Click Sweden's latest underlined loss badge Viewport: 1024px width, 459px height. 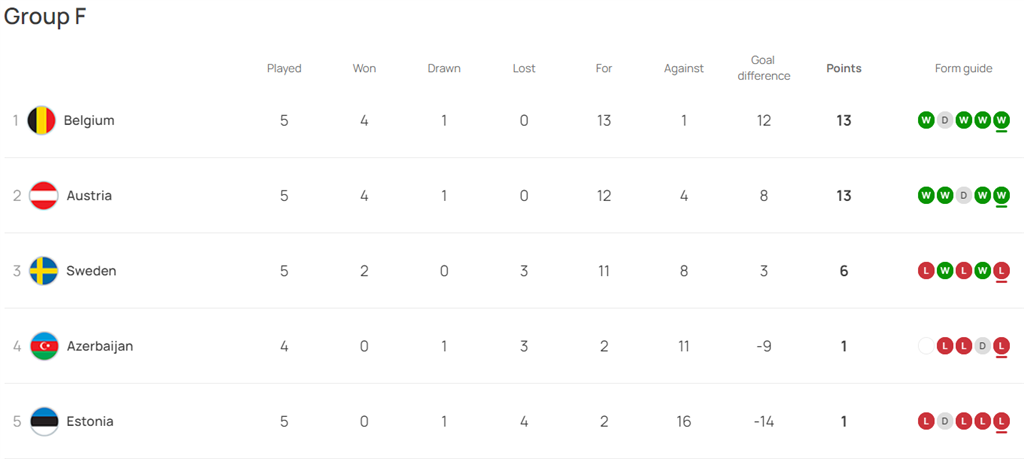[x=1001, y=271]
